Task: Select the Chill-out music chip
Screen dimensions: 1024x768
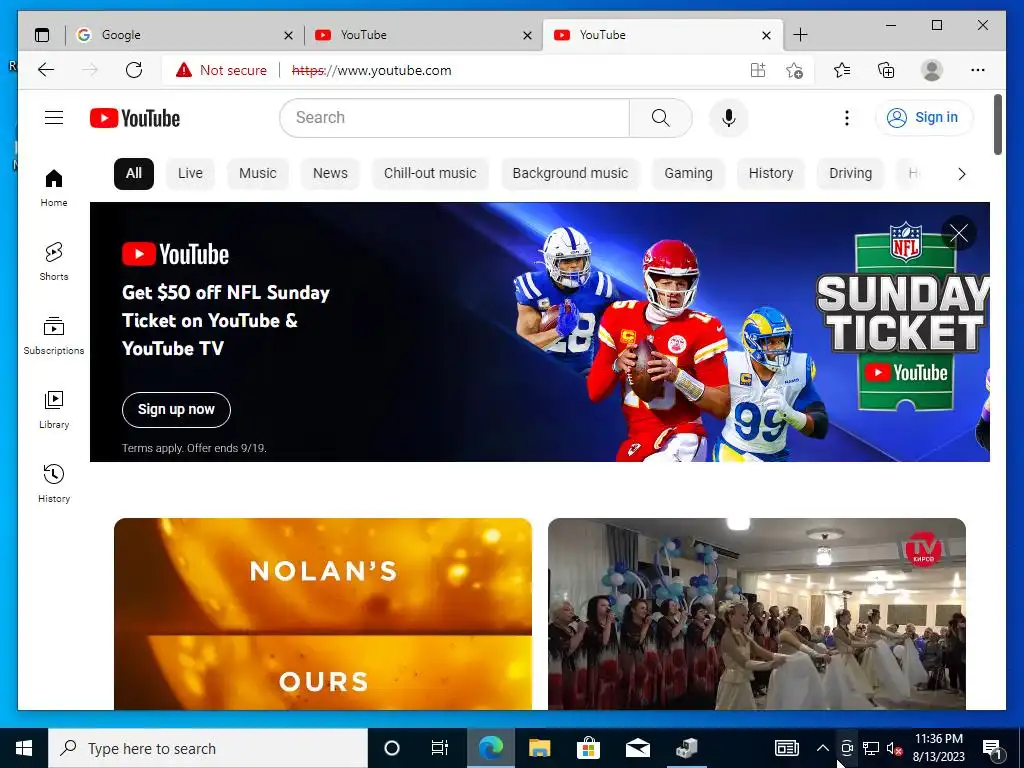Action: click(x=430, y=173)
